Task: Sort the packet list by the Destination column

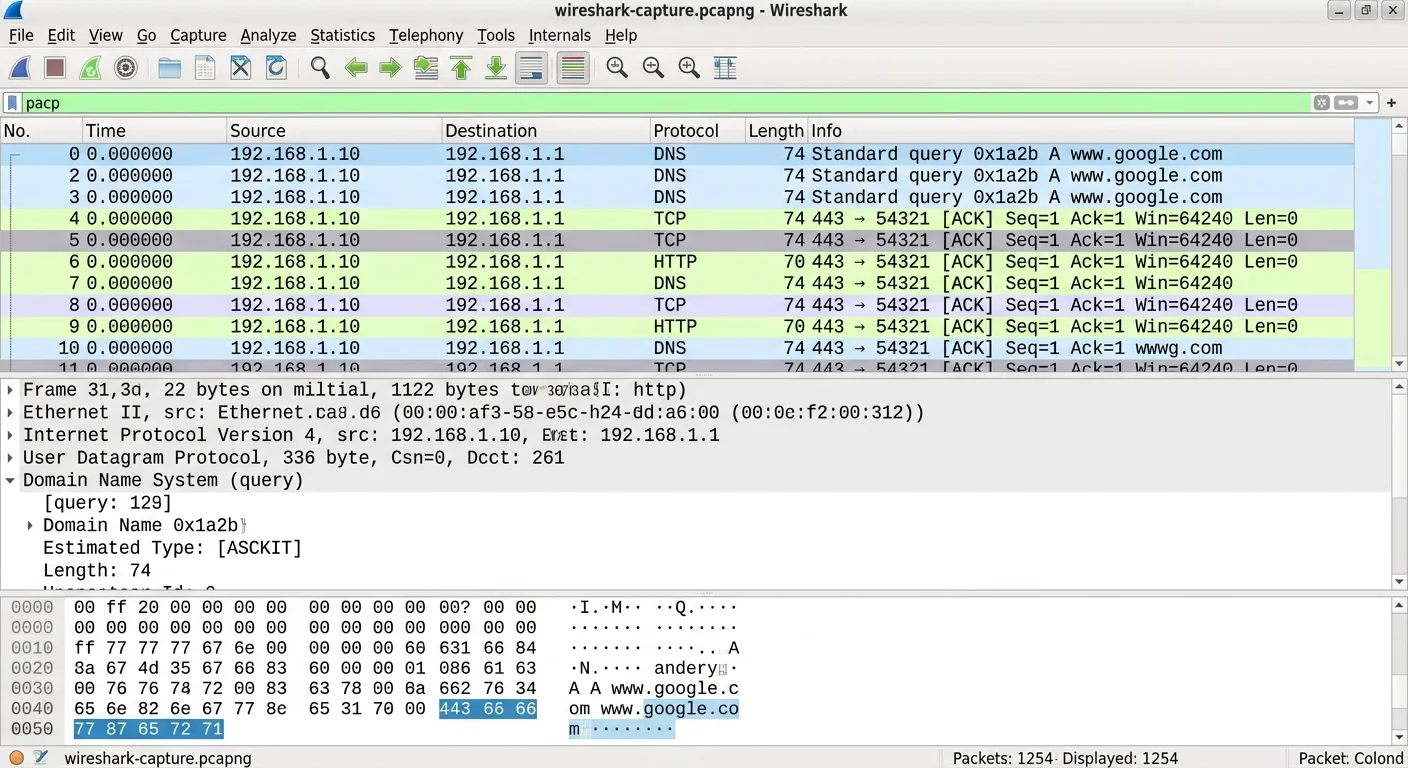Action: tap(545, 131)
